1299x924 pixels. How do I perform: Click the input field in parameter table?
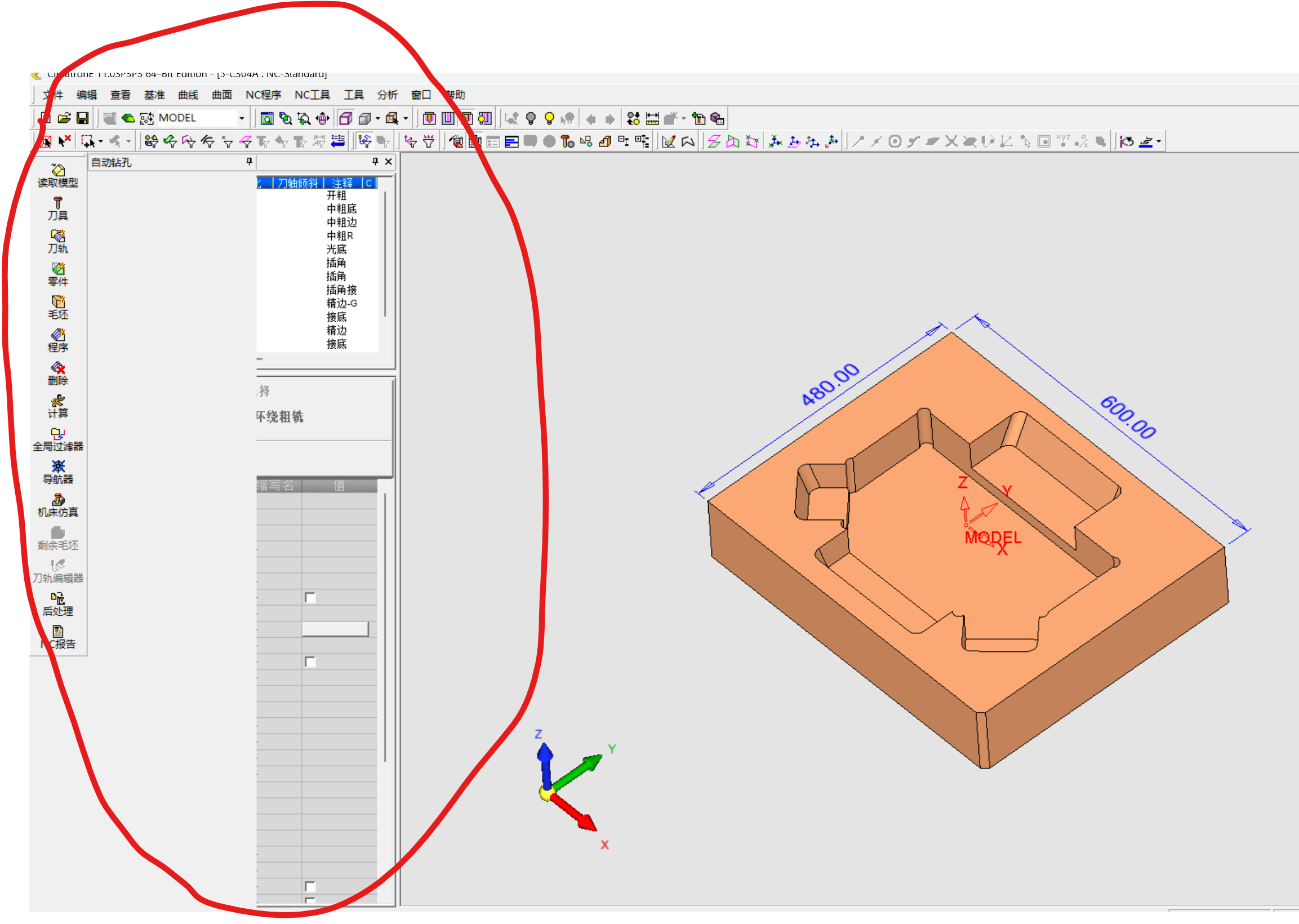[x=335, y=629]
